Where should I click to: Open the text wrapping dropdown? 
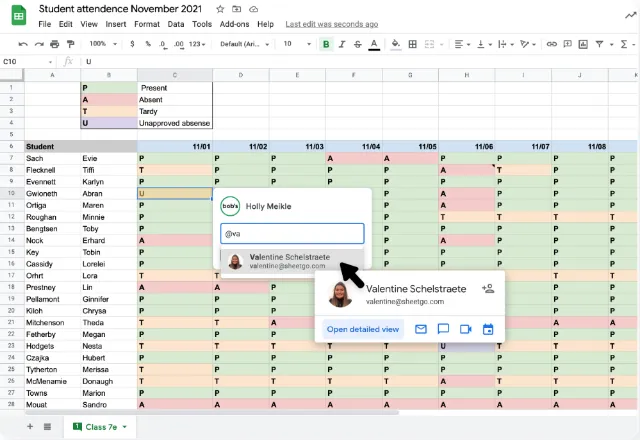pos(506,44)
